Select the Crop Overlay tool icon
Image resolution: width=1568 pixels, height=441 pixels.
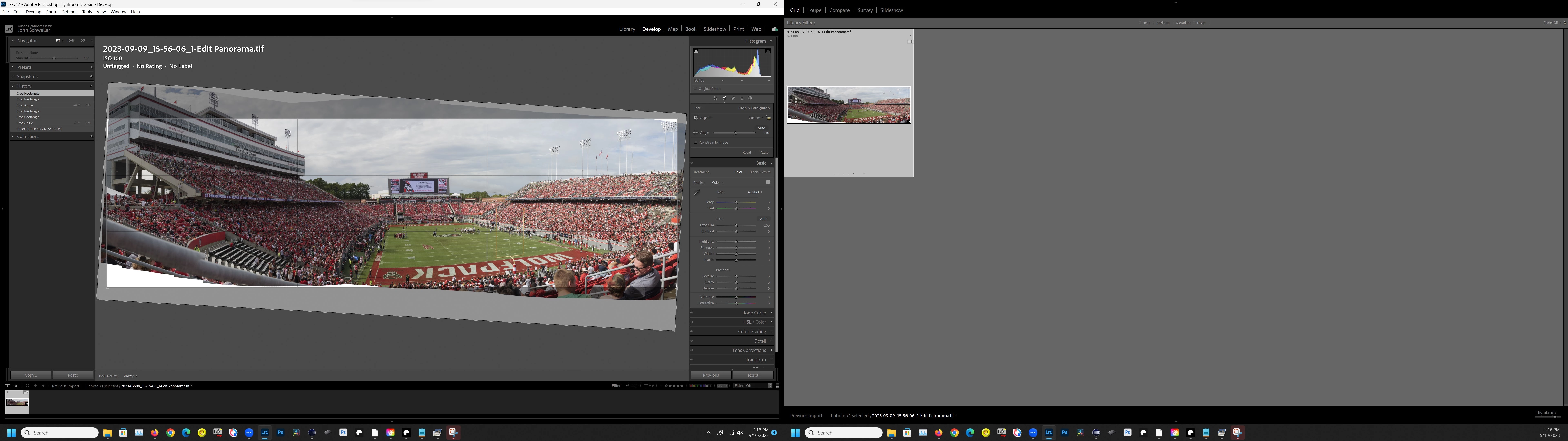click(x=724, y=98)
